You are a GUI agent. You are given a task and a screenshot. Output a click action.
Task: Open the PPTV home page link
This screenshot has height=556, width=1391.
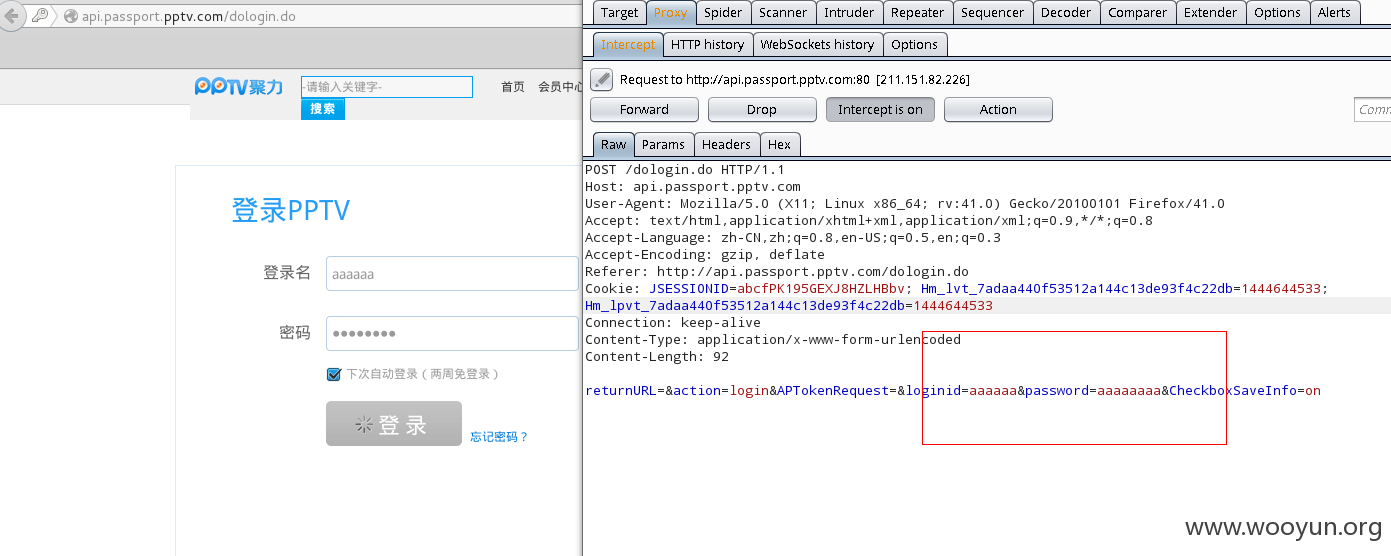point(513,87)
